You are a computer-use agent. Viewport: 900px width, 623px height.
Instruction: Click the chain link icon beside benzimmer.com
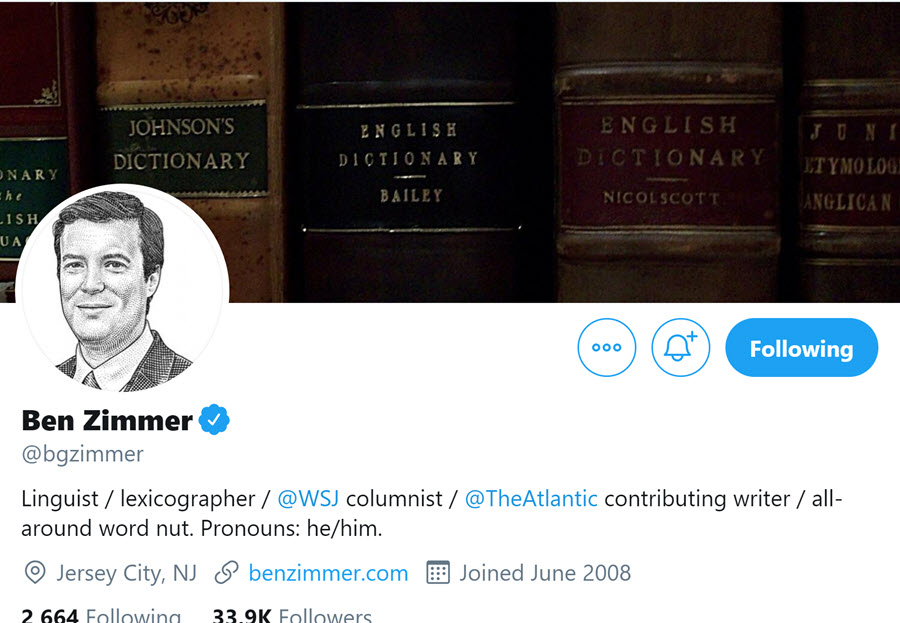(227, 572)
